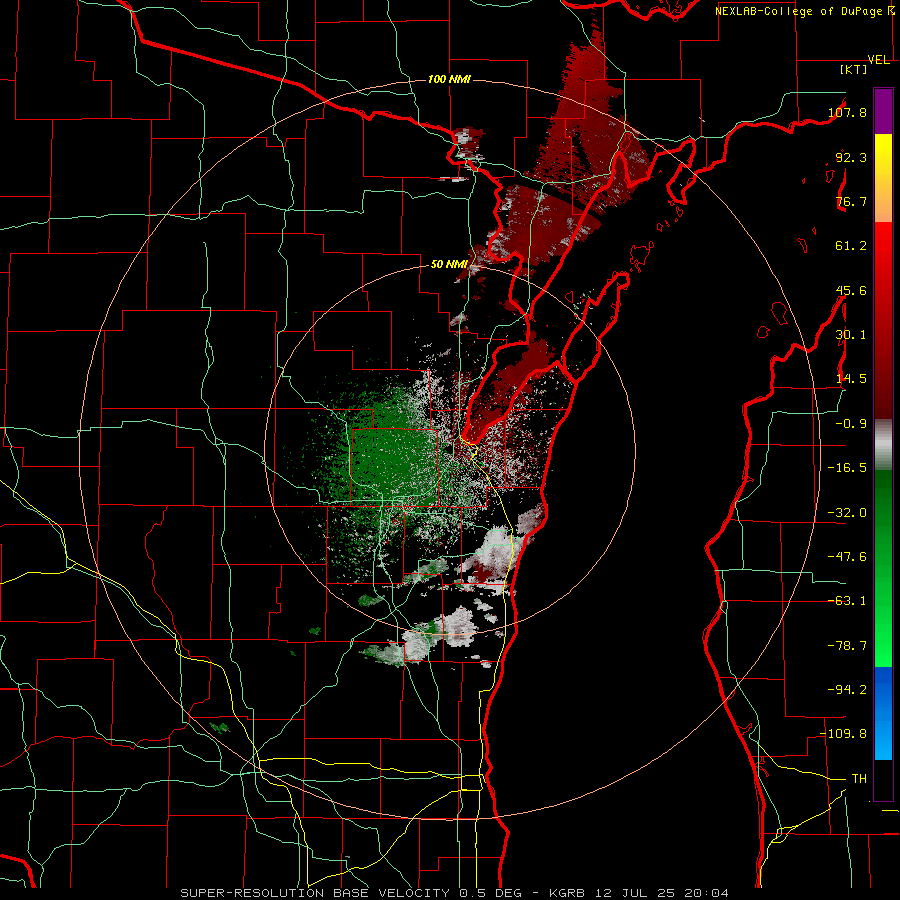The height and width of the screenshot is (900, 900).
Task: Click the -16.5 velocity scale value
Action: click(847, 468)
